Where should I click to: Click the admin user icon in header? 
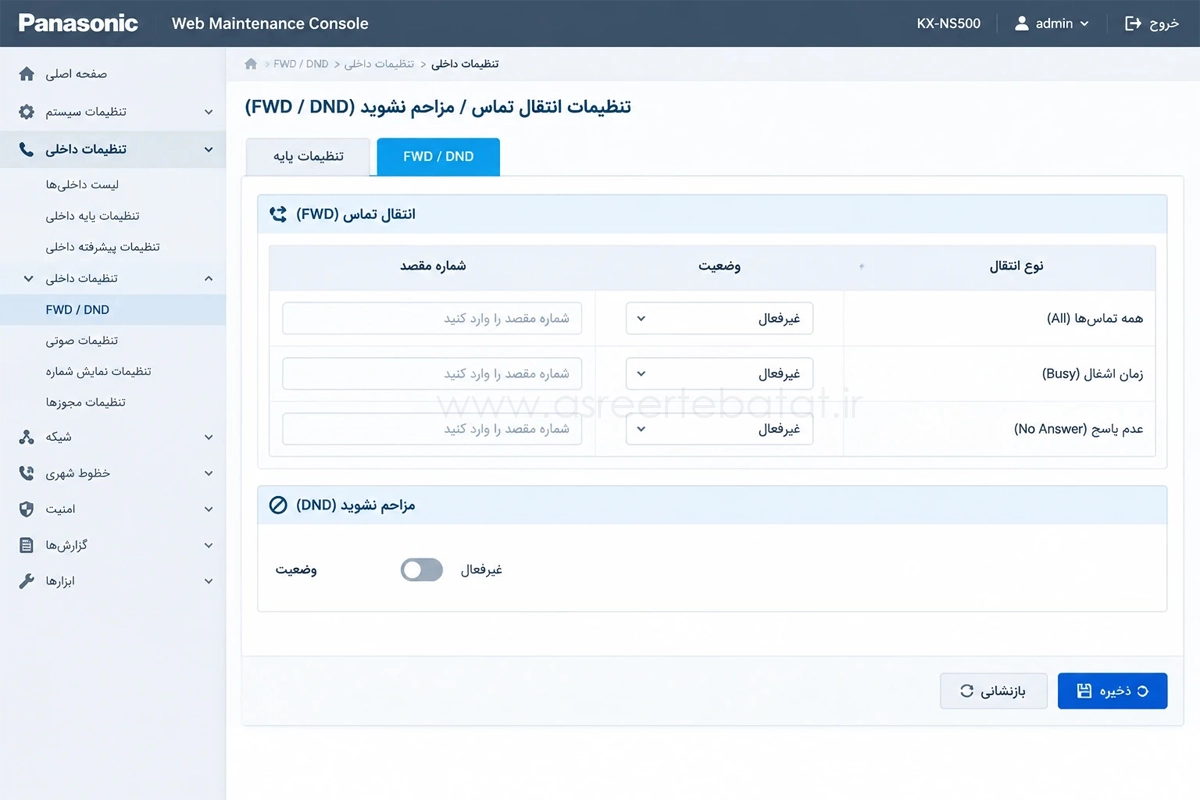click(1021, 23)
